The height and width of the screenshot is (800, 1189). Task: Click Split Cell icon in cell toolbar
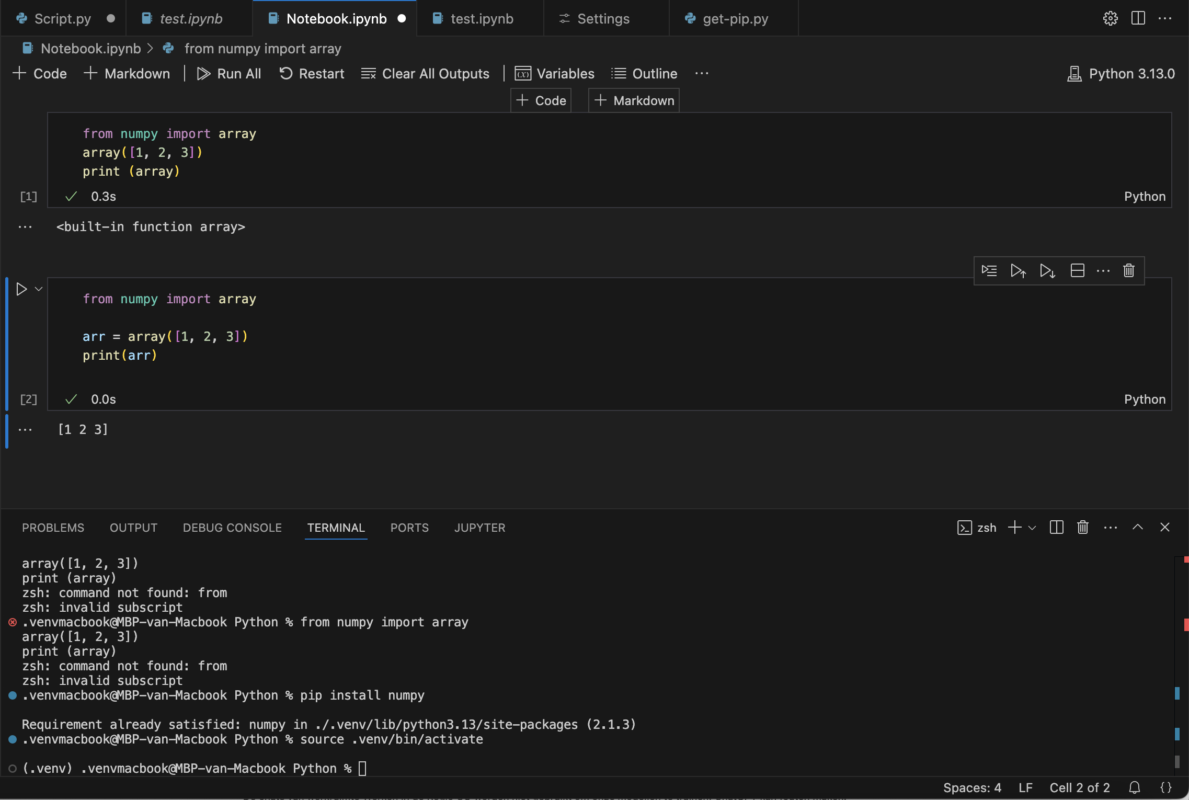1077,271
